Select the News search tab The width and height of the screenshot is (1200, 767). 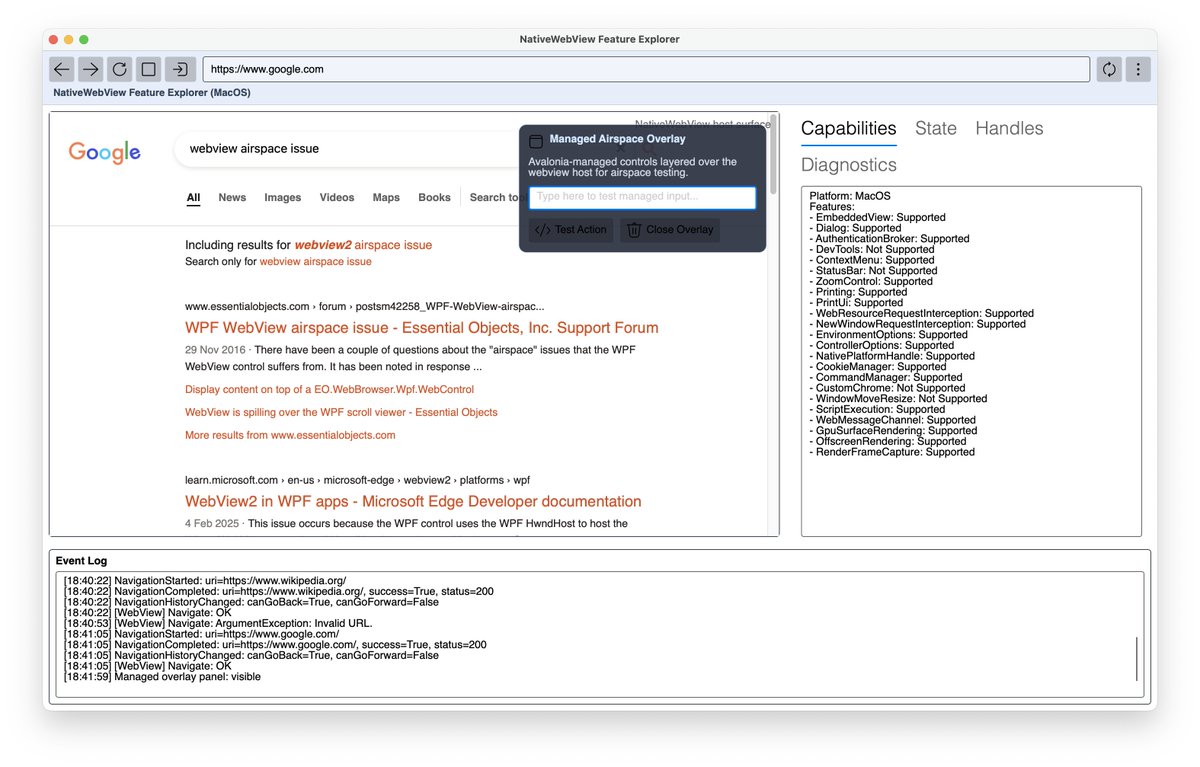point(232,198)
